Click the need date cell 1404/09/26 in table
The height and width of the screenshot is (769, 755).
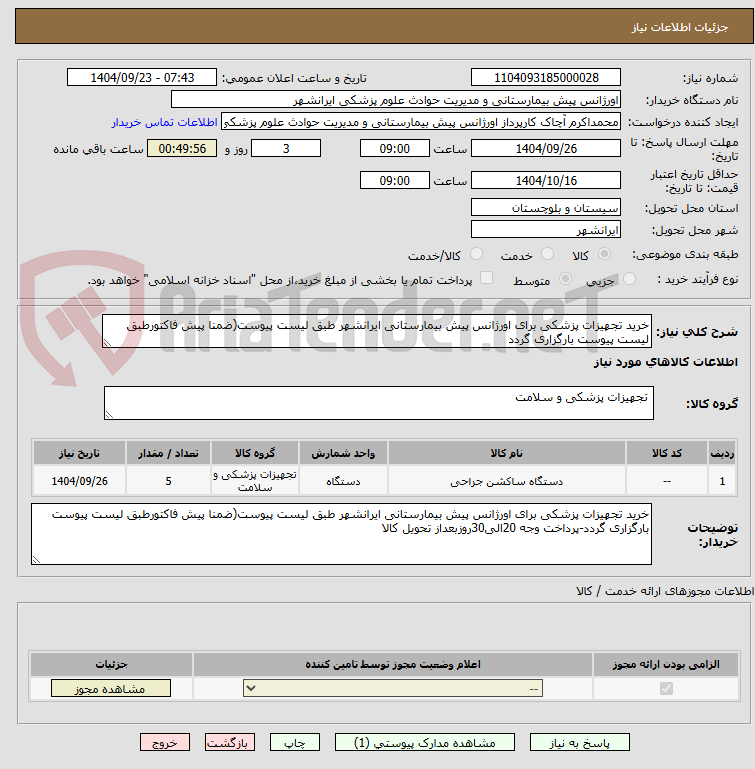(79, 482)
